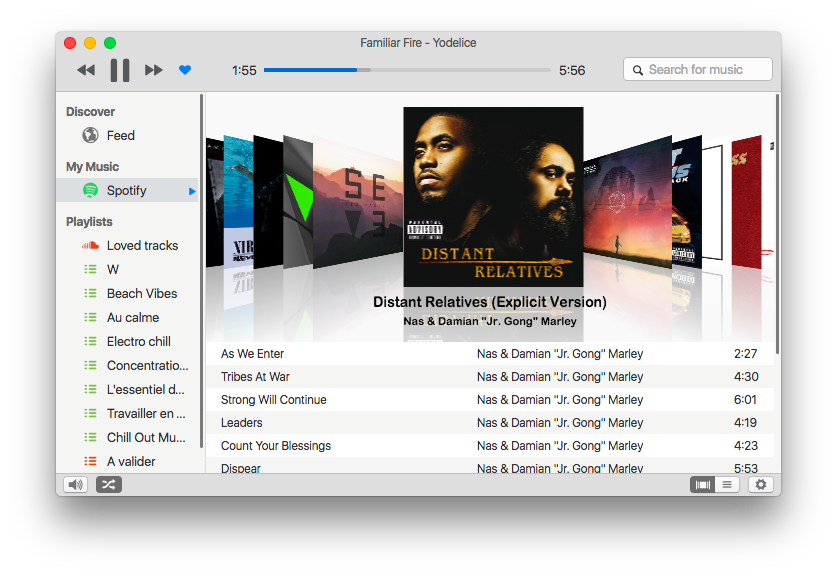Open the Loved tracks playlist
Screen dimensions: 837x576
[127, 246]
